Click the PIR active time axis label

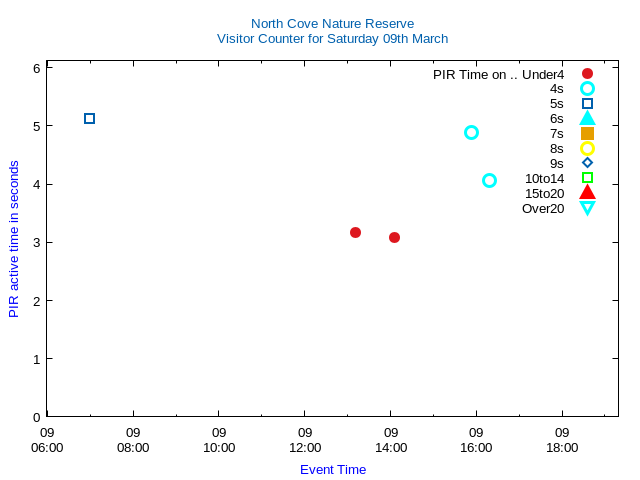coord(14,239)
